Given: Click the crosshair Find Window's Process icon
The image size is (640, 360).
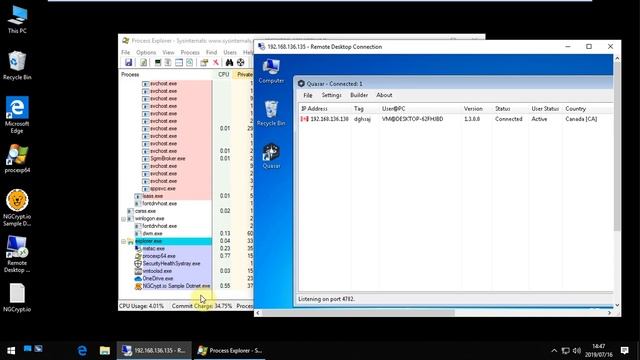Looking at the screenshot, I should tap(240, 62).
